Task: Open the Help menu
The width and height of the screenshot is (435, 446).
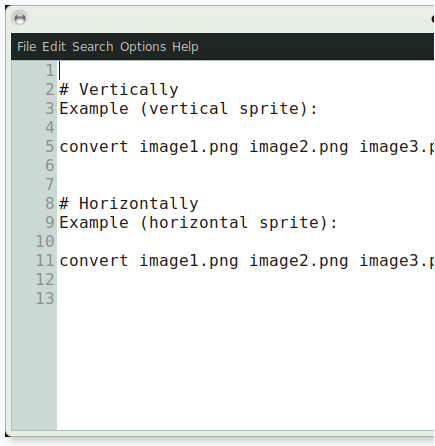Action: [185, 47]
